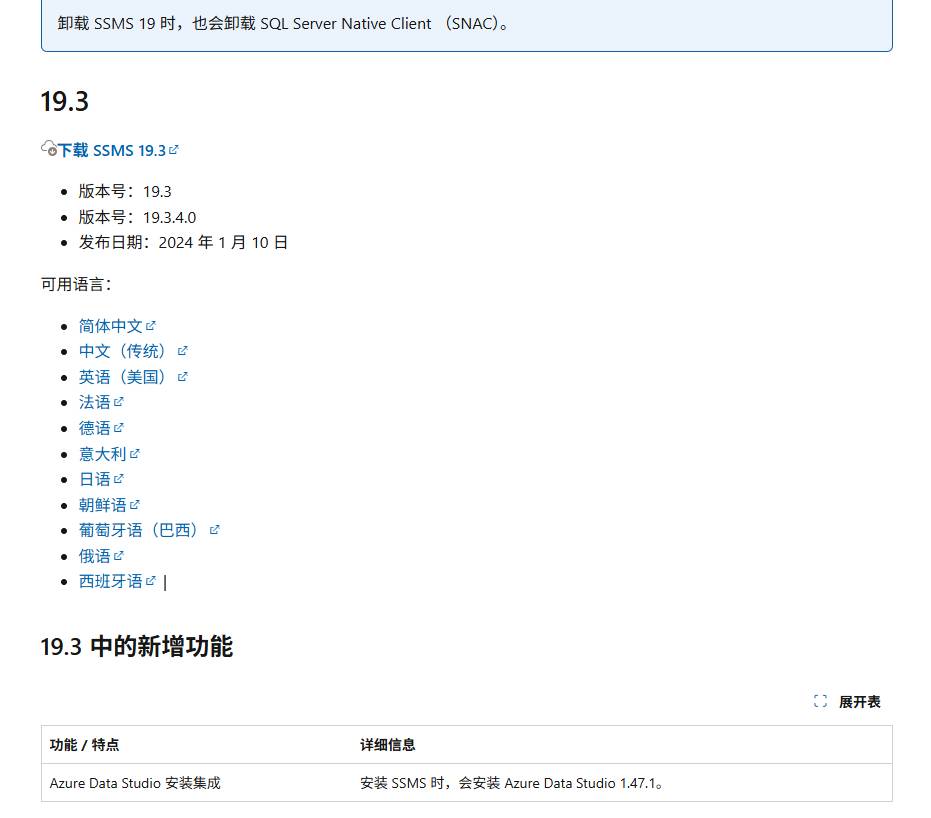Click external link icon beside 中文（传统）
This screenshot has width=931, height=818.
pyautogui.click(x=183, y=351)
